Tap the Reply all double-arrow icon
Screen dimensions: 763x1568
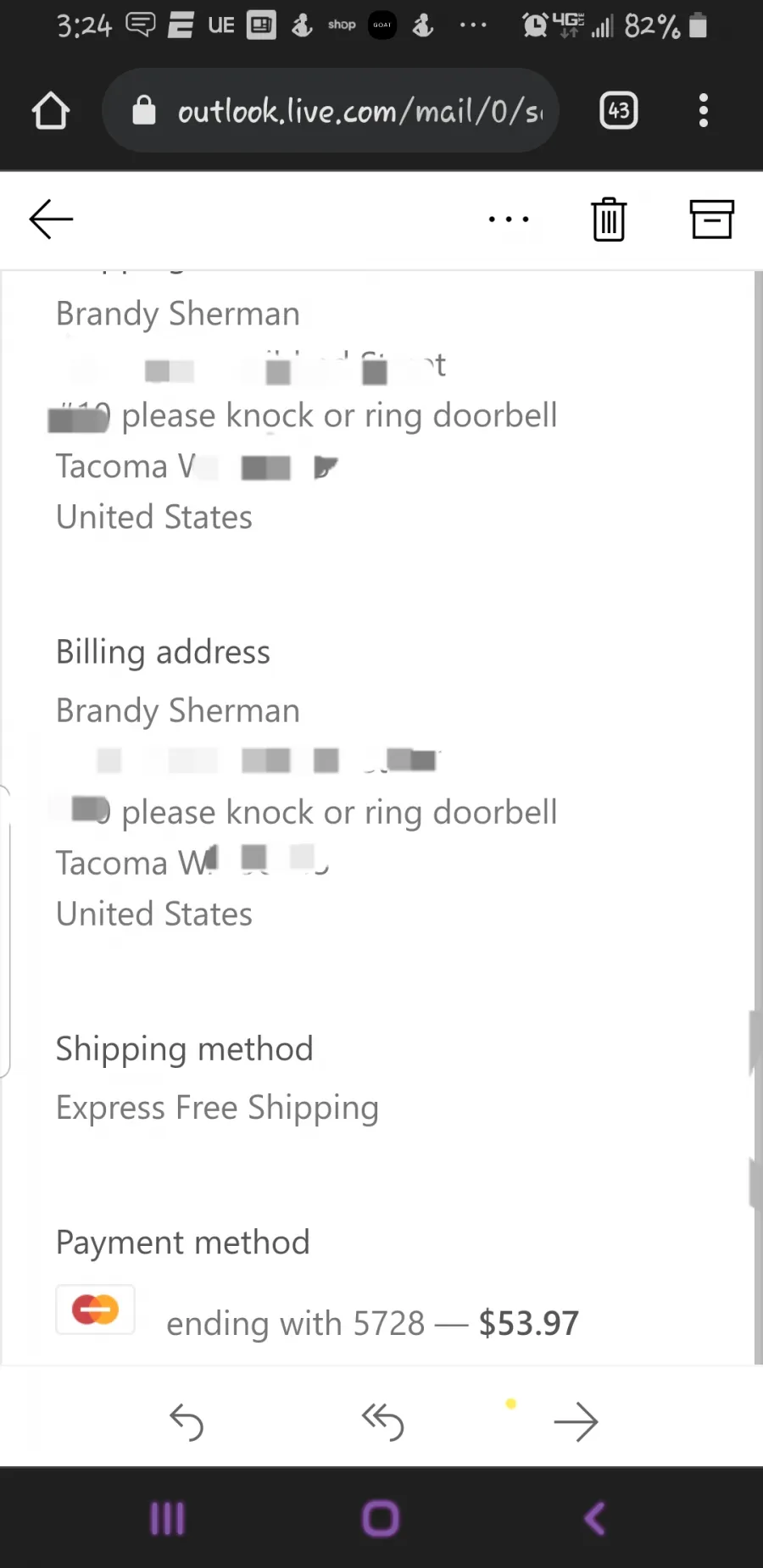(382, 1421)
